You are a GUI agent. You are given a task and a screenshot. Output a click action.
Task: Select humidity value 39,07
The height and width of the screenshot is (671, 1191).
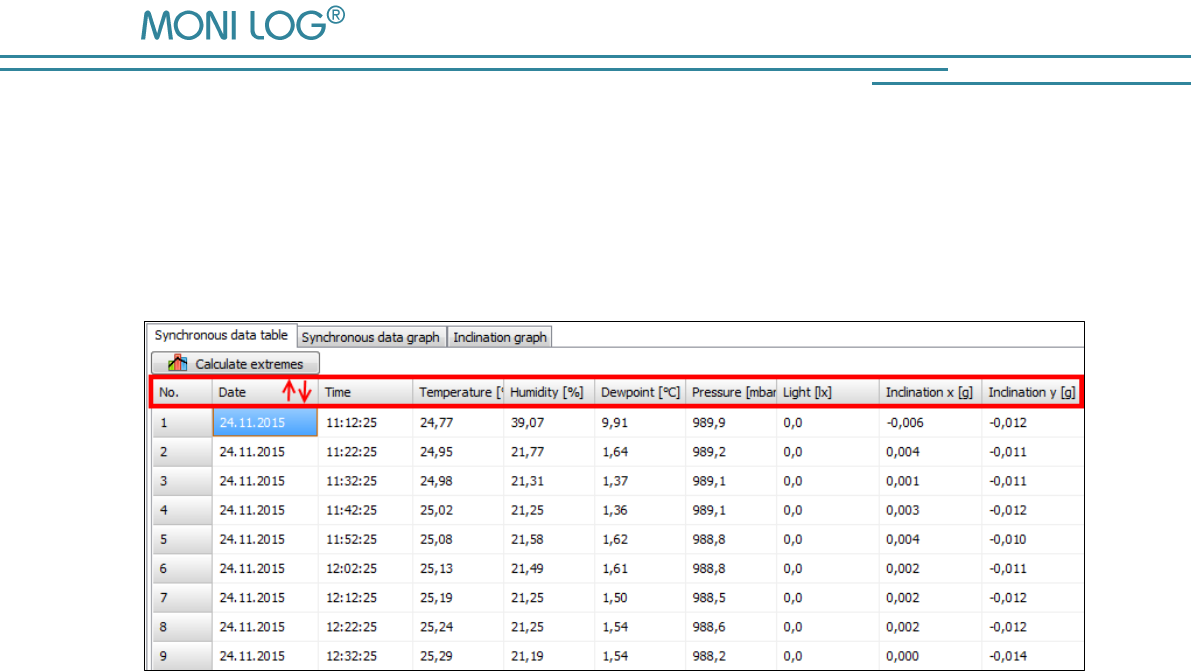[527, 423]
